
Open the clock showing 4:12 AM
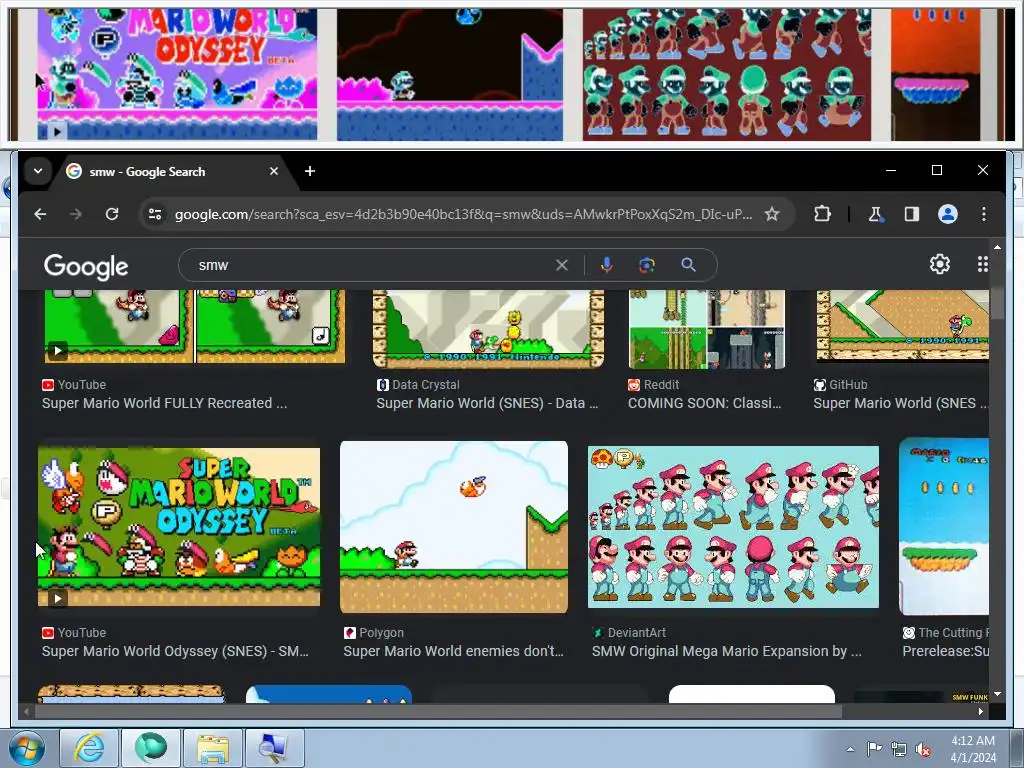pyautogui.click(x=973, y=749)
